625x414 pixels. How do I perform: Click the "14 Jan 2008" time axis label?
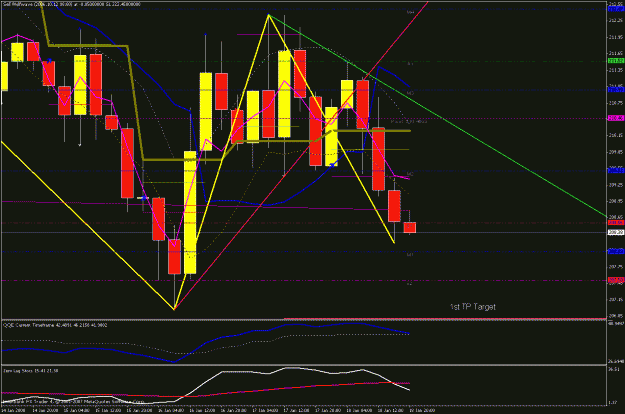12,410
